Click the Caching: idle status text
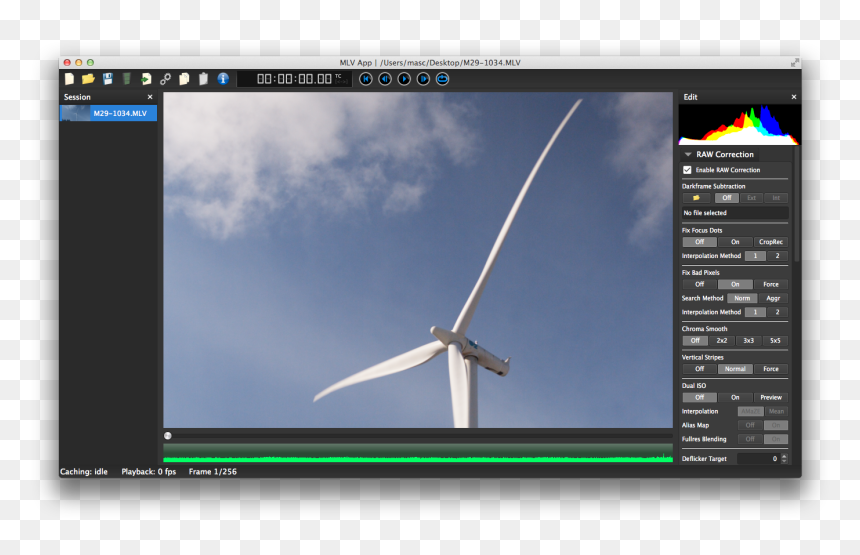This screenshot has height=555, width=860. 84,472
